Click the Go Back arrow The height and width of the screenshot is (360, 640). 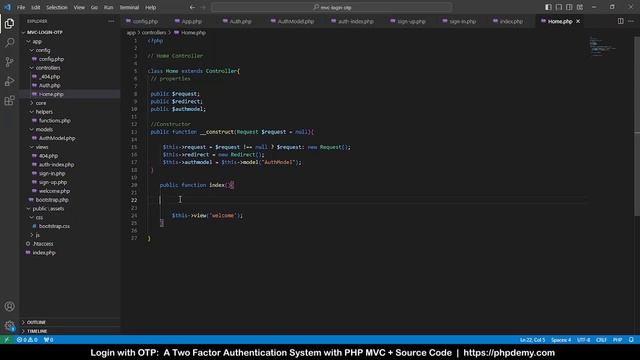click(x=192, y=7)
